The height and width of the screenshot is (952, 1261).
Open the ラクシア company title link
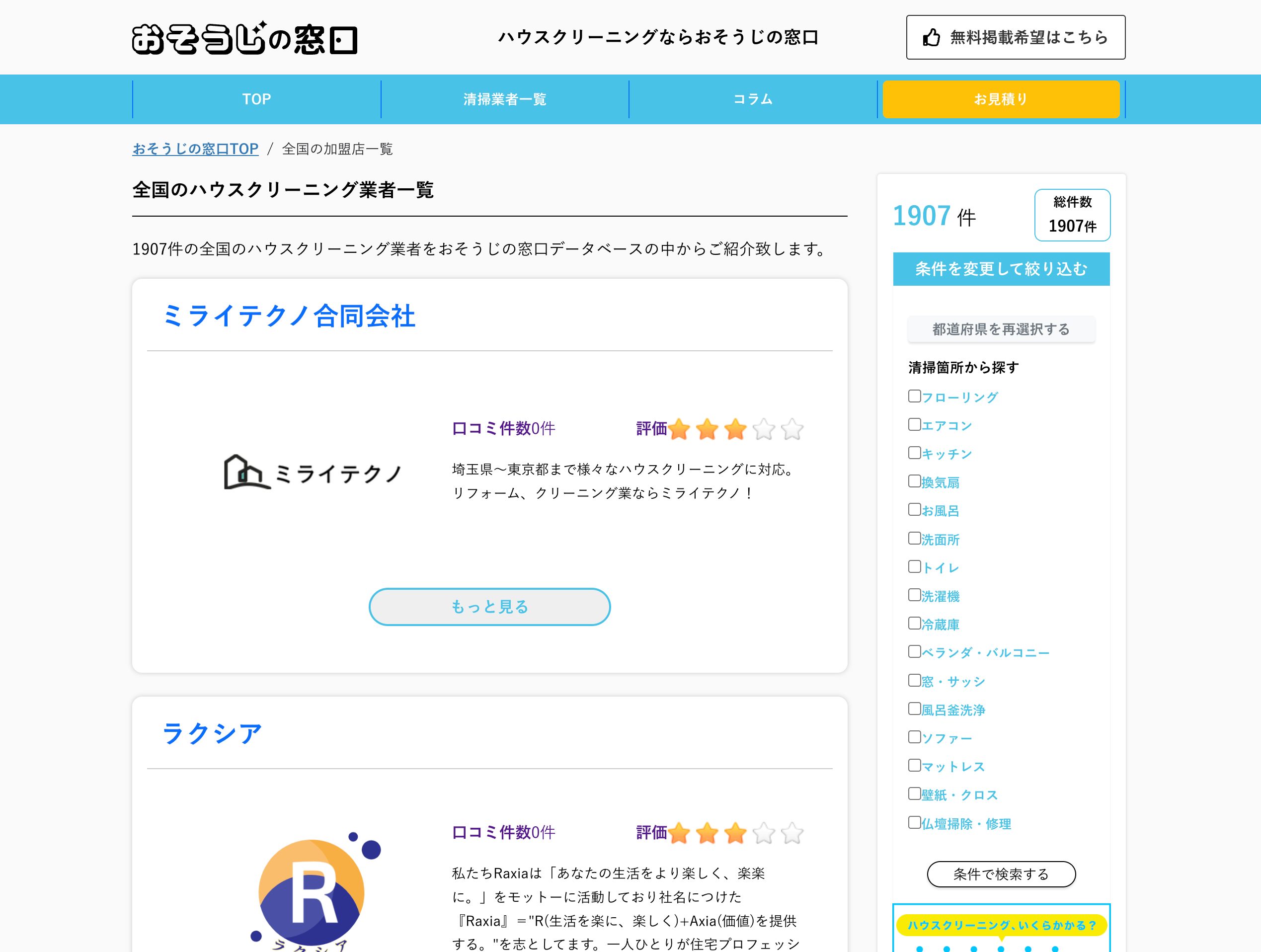tap(212, 734)
